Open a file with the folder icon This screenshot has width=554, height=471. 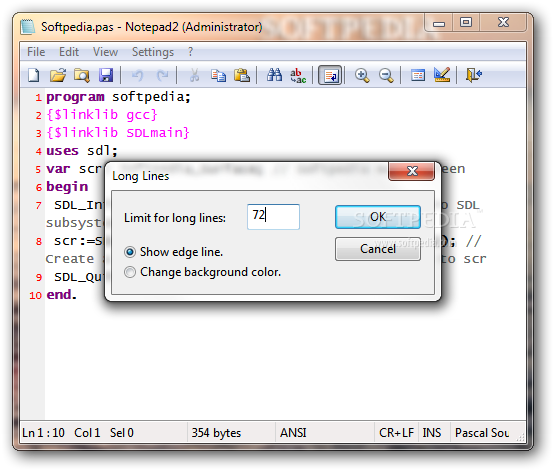coord(58,75)
